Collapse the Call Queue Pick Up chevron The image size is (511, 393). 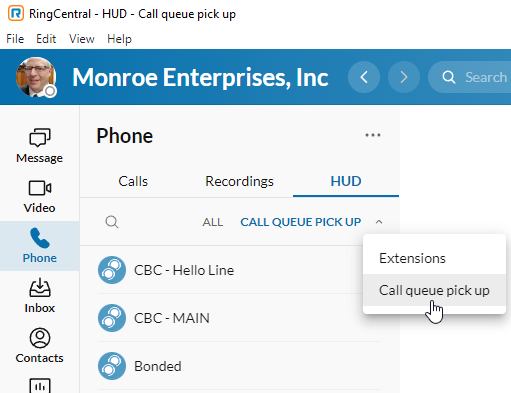point(379,222)
